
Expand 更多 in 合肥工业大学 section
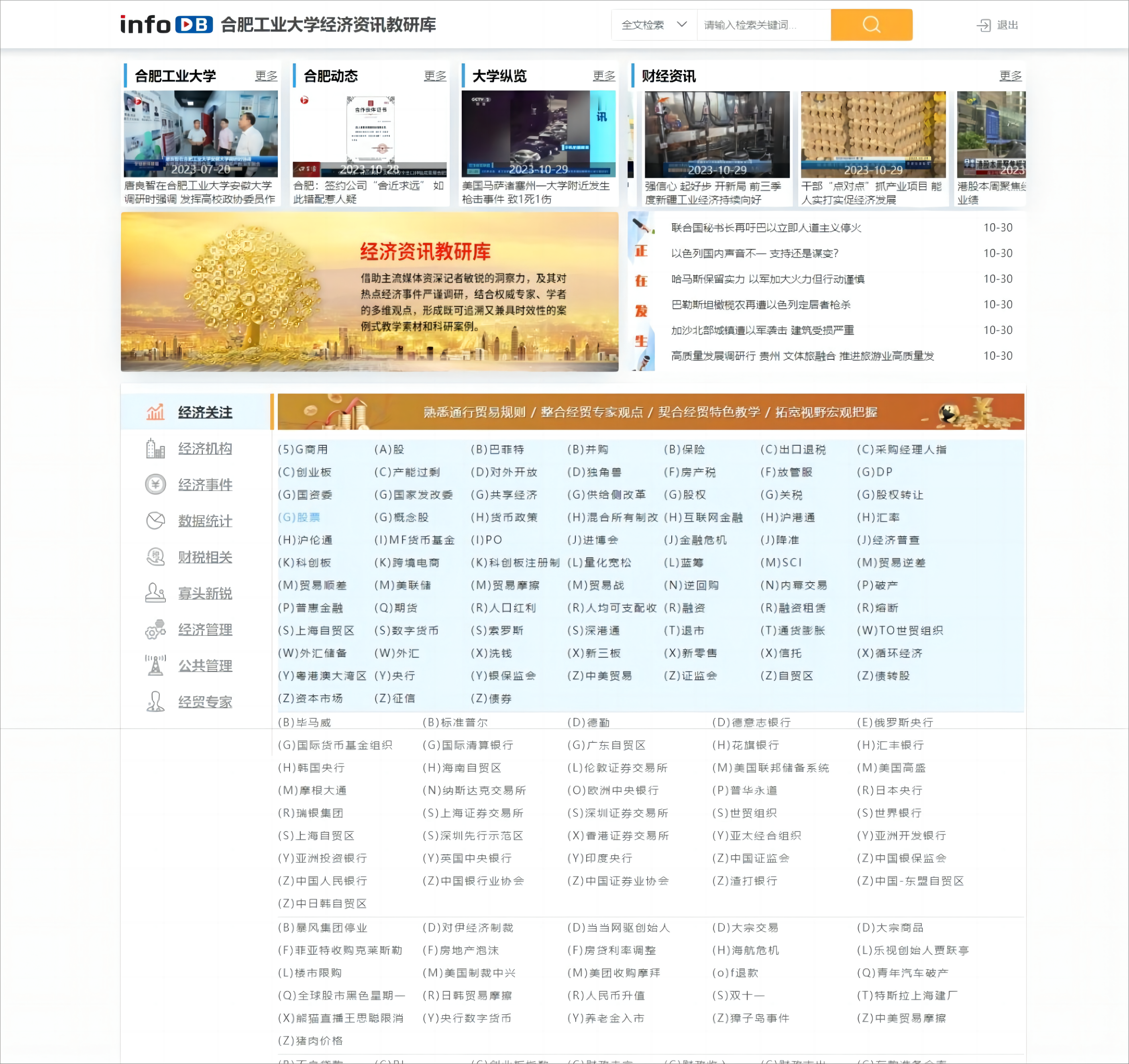[x=266, y=75]
